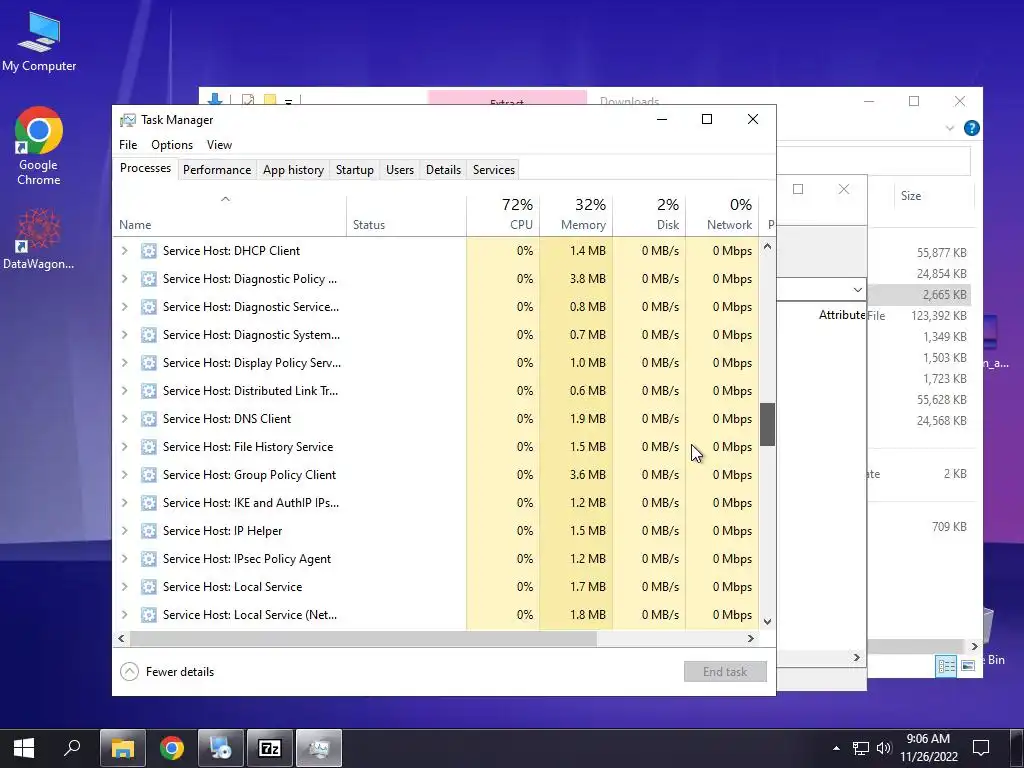Expand Service Host: DHCP Client row
The width and height of the screenshot is (1024, 768).
125,251
